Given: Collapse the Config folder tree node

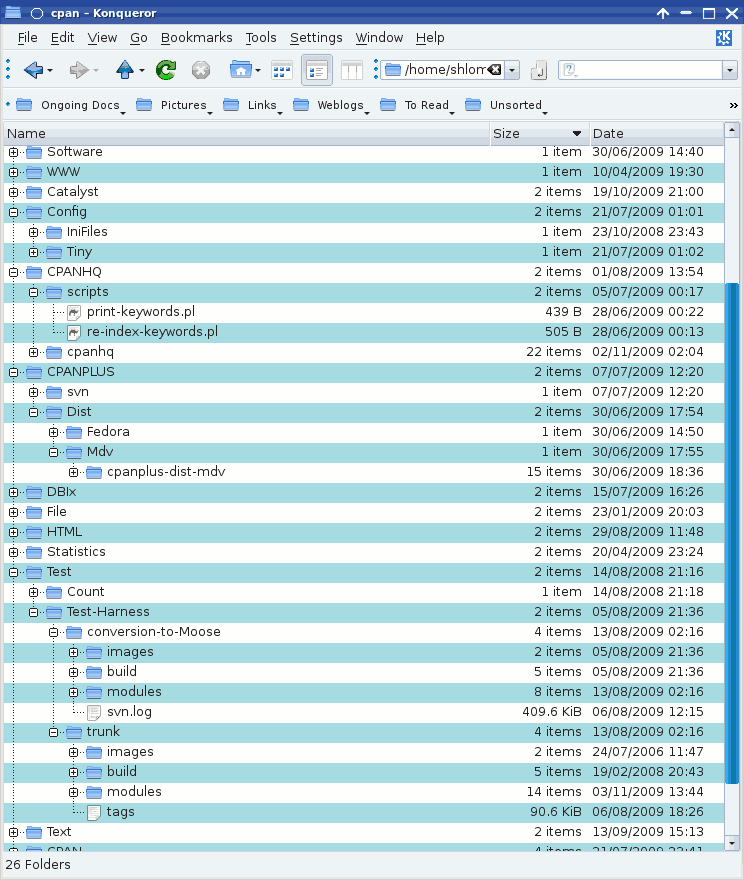Looking at the screenshot, I should tap(13, 212).
